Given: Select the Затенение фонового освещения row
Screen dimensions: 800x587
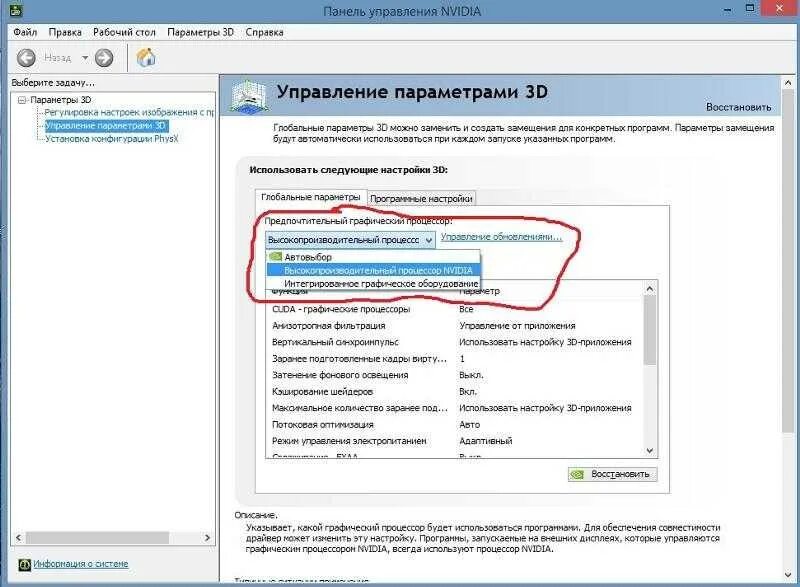Looking at the screenshot, I should tap(455, 375).
